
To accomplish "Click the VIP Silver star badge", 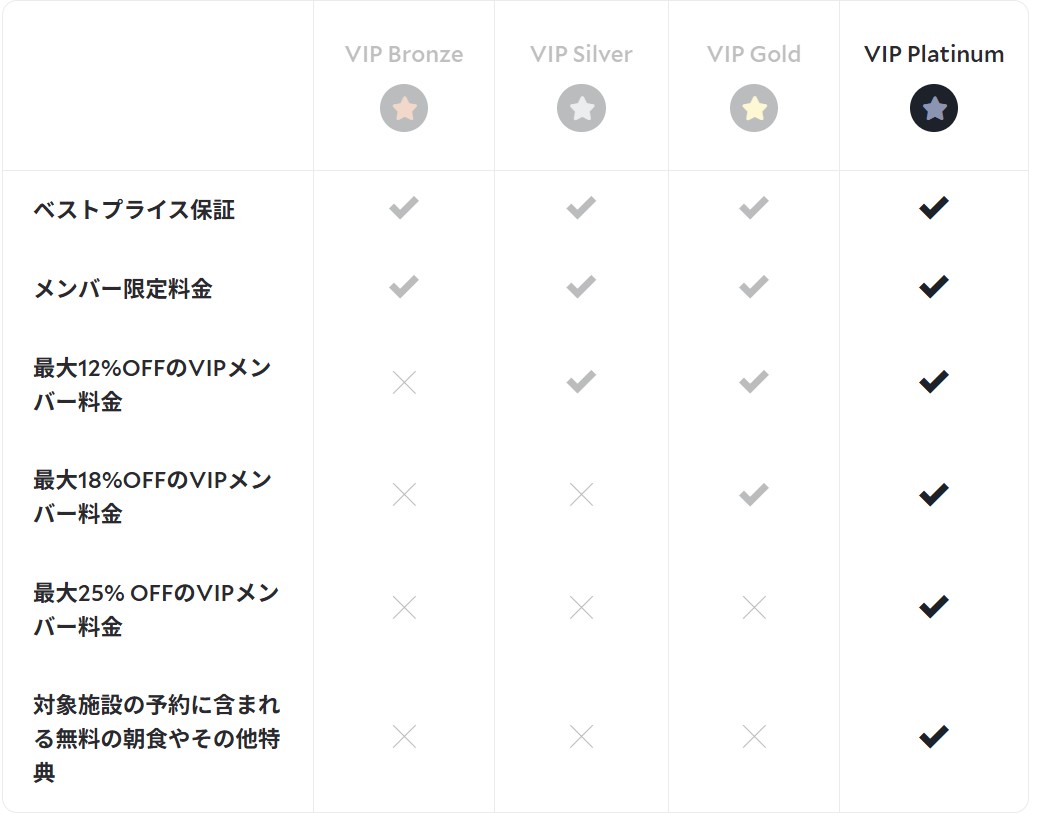I will (581, 108).
